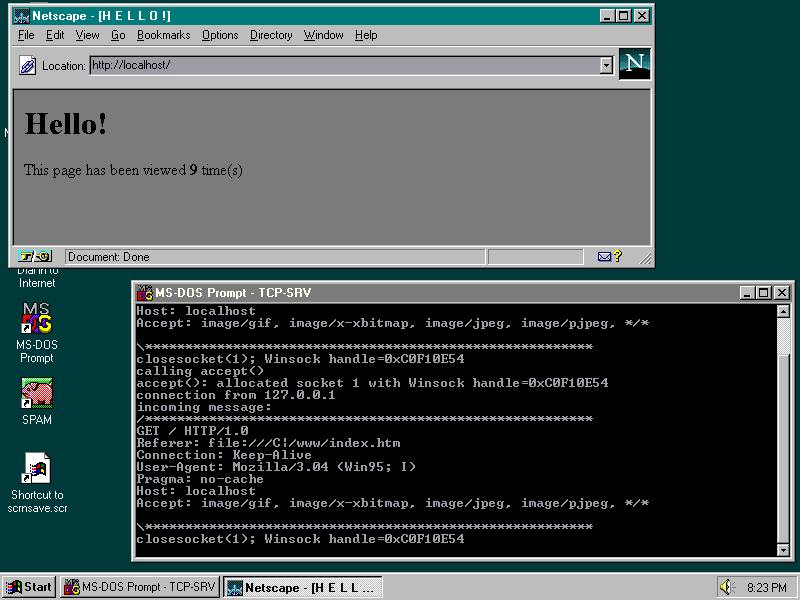Image resolution: width=800 pixels, height=600 pixels.
Task: Click the MS-DOS Prompt window title icon
Action: 145,293
